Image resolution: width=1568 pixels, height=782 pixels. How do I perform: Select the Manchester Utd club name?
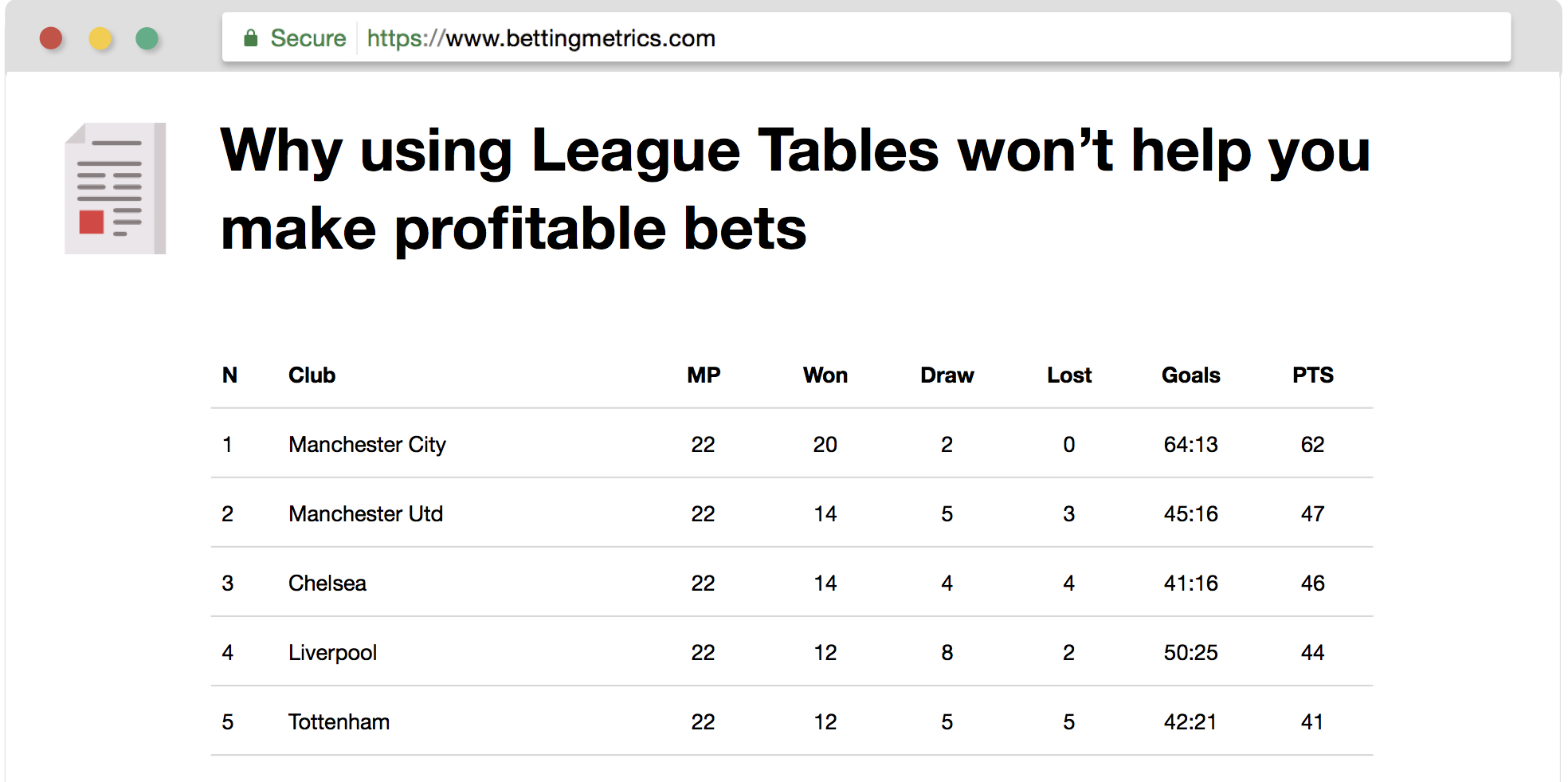tap(366, 513)
